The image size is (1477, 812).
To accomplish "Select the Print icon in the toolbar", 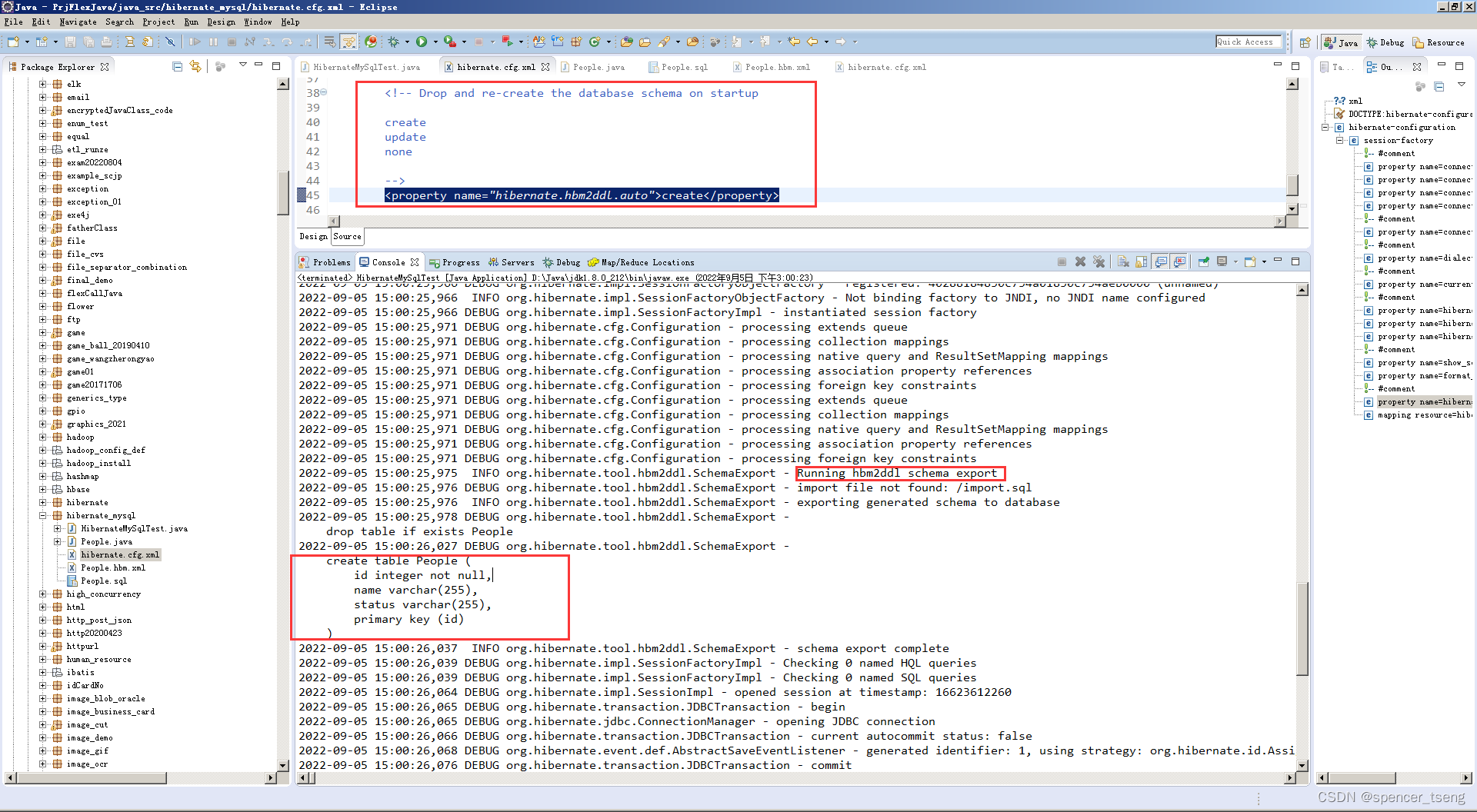I will (105, 42).
